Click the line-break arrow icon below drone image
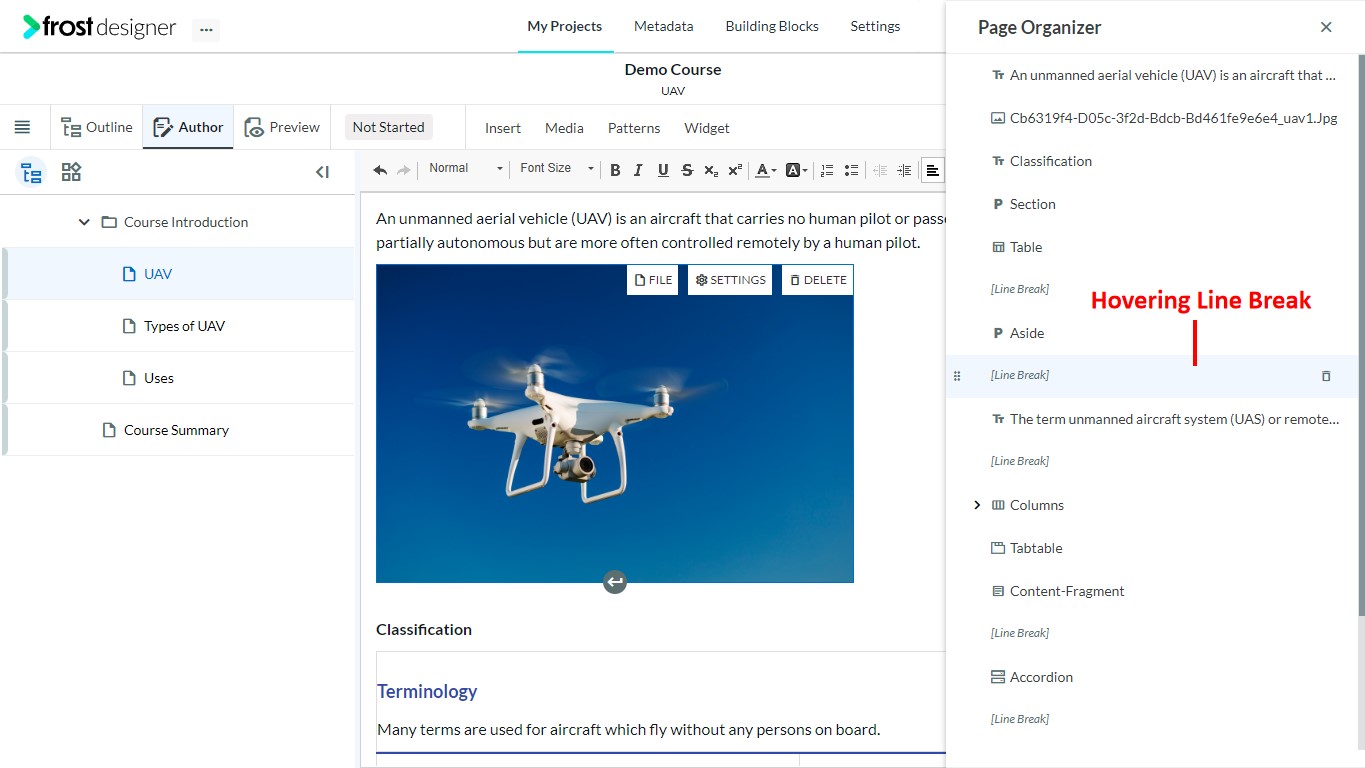1365x768 pixels. (615, 582)
